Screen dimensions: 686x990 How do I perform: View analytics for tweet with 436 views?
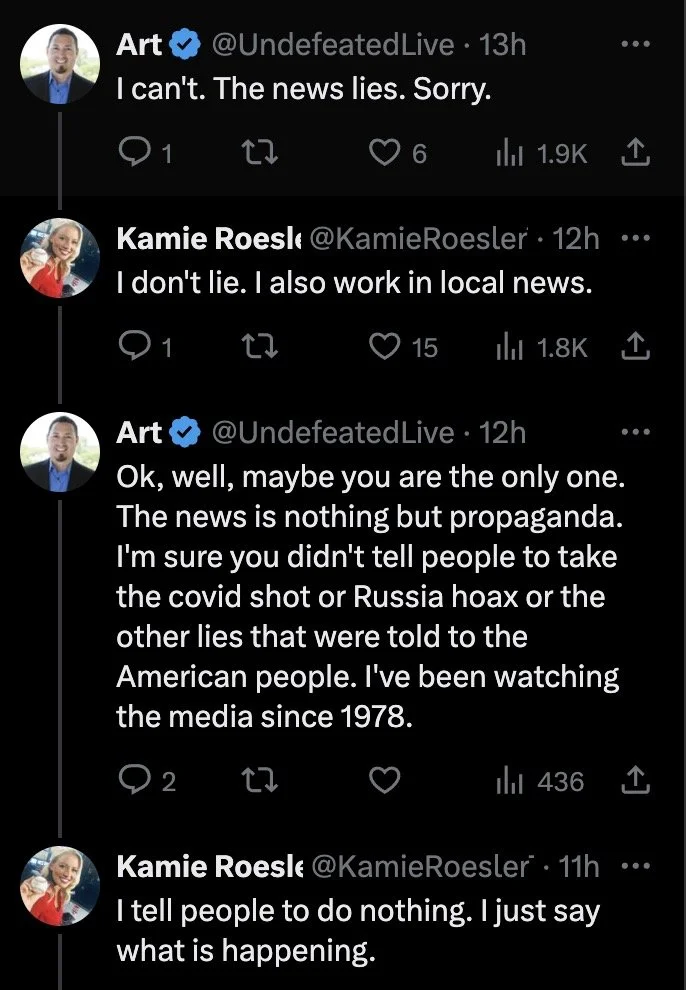pos(540,781)
